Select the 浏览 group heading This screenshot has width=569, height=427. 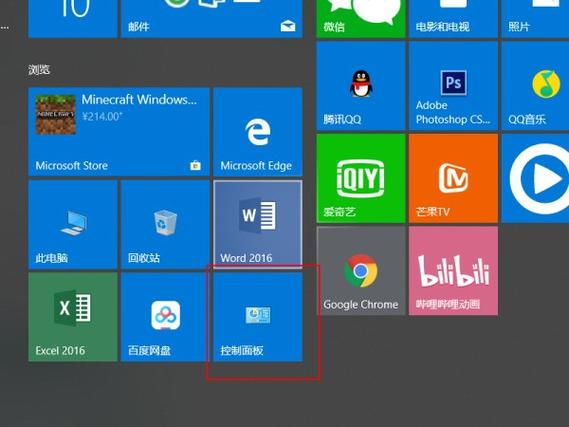click(39, 69)
